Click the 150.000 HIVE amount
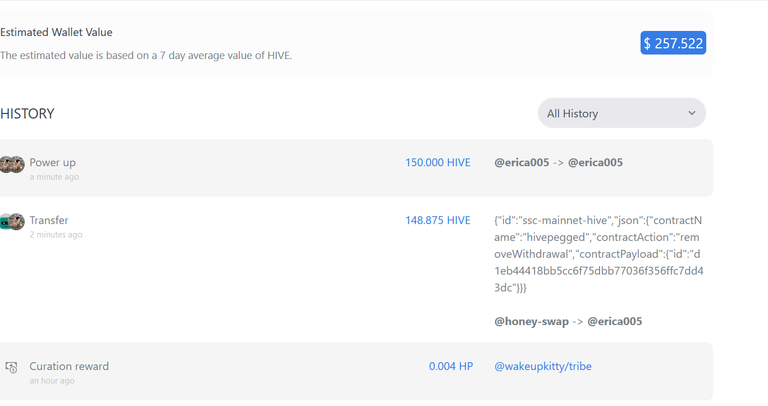Screen dimensions: 768x406 pos(437,163)
